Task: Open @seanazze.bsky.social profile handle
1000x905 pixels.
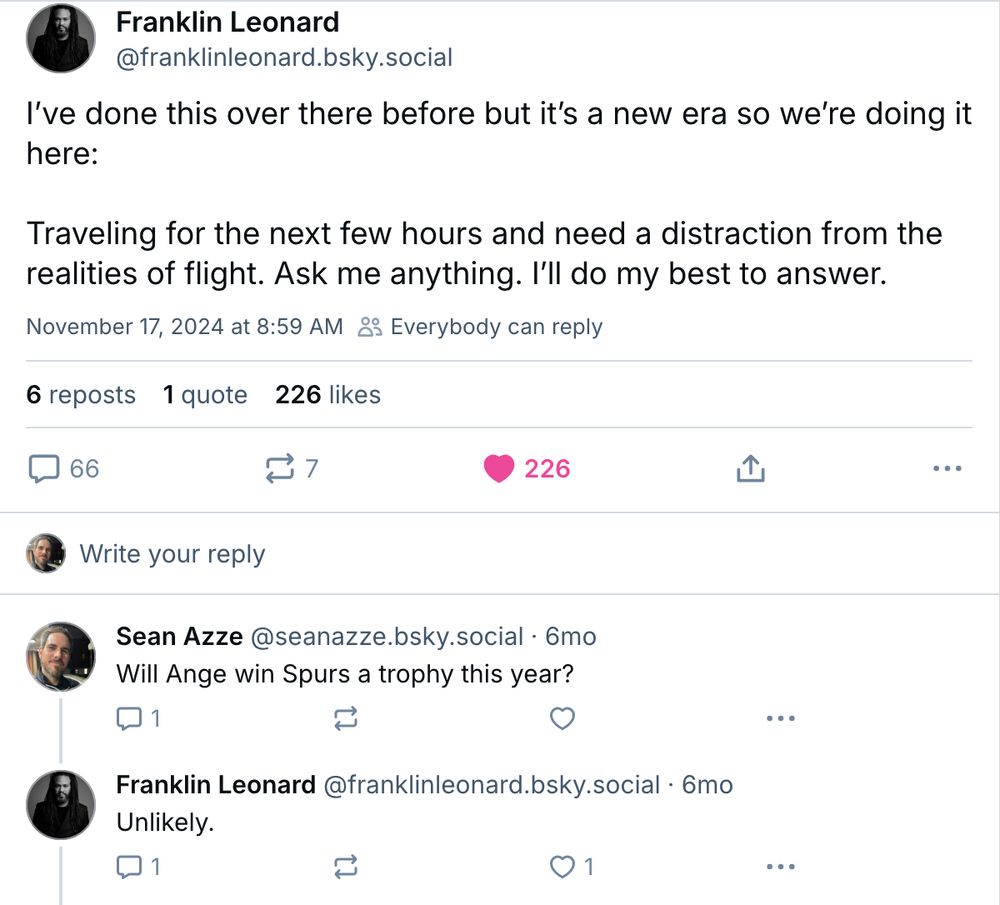Action: 387,636
